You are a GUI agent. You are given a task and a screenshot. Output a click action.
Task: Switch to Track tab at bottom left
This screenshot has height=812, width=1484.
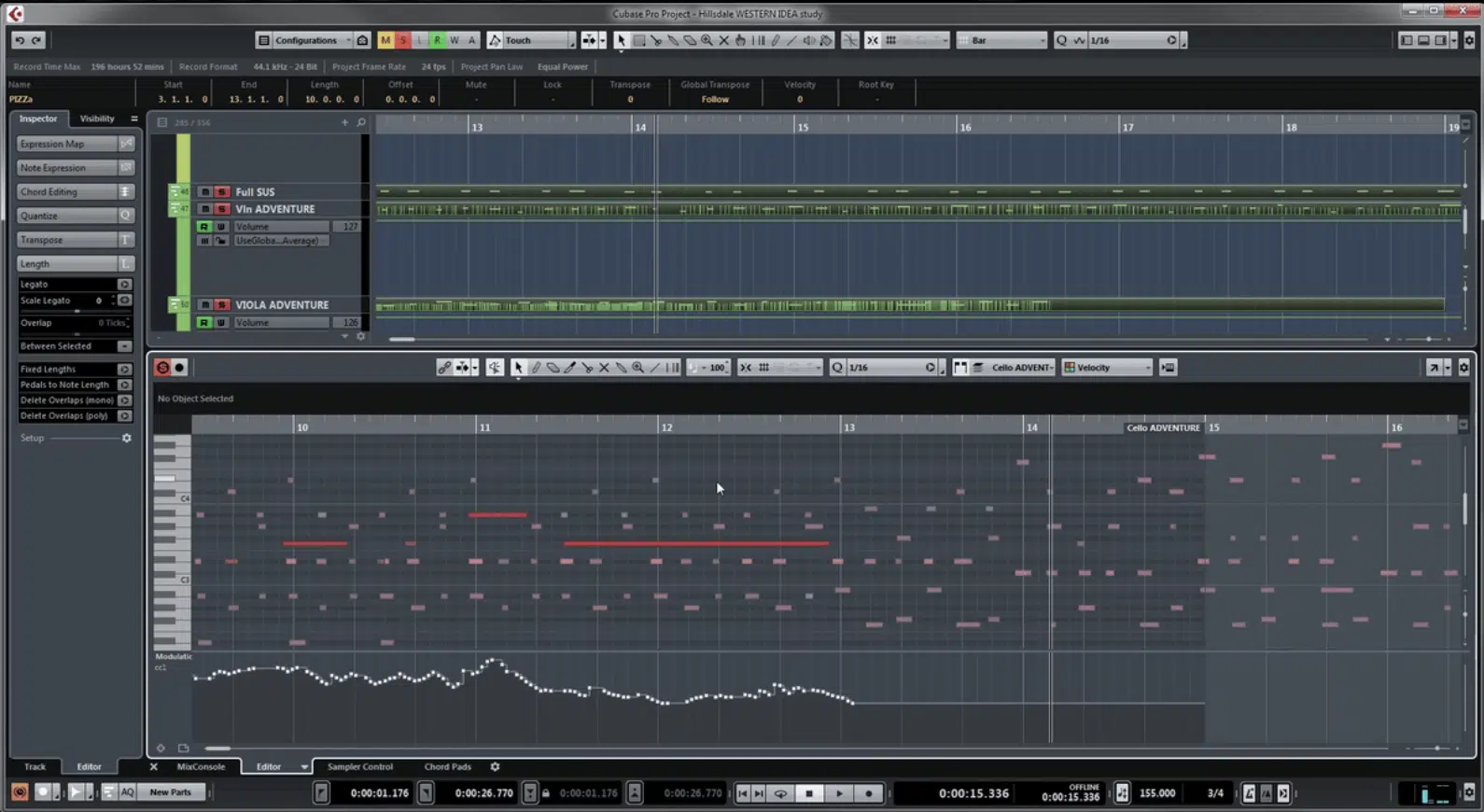click(35, 767)
